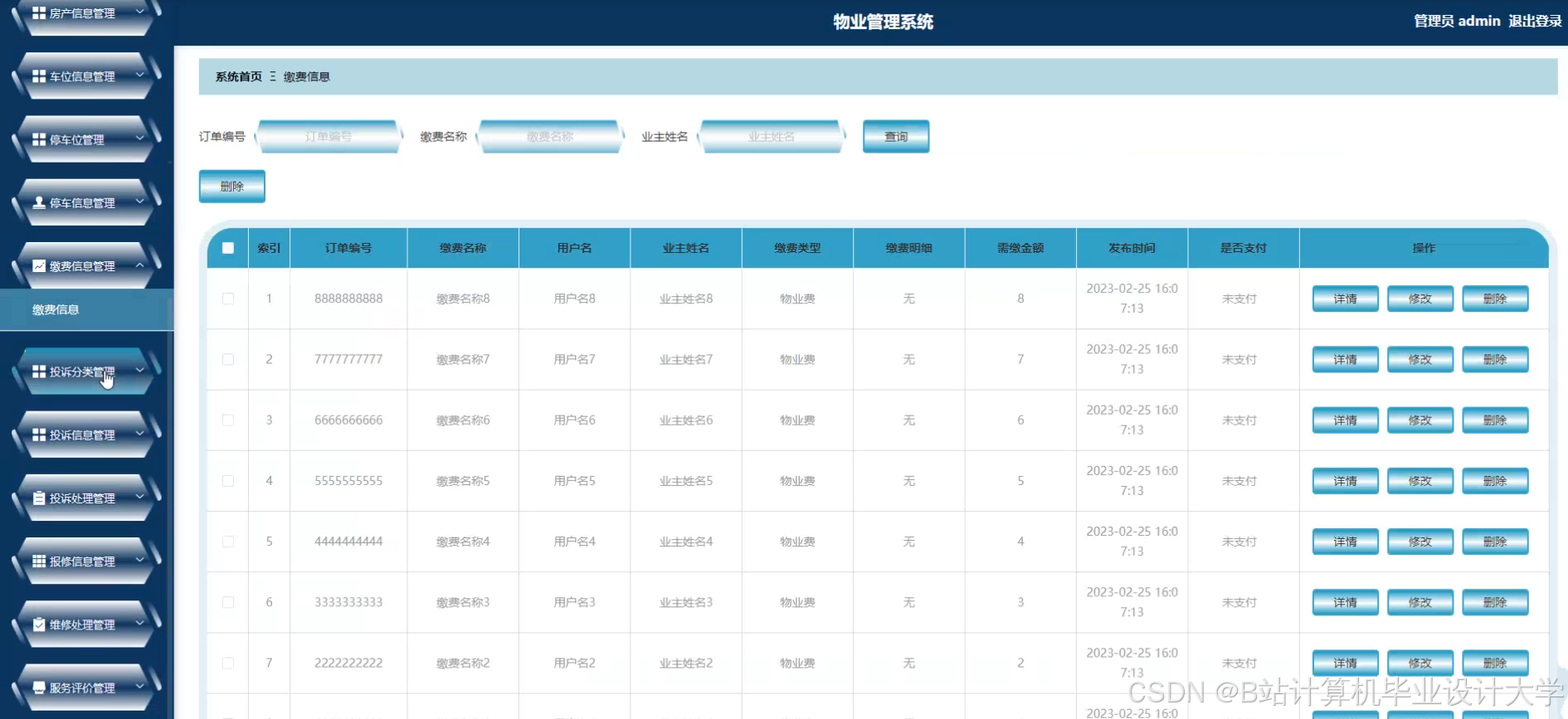This screenshot has width=1568, height=719.
Task: Check the row checkbox for order 6666666666
Action: (x=228, y=420)
